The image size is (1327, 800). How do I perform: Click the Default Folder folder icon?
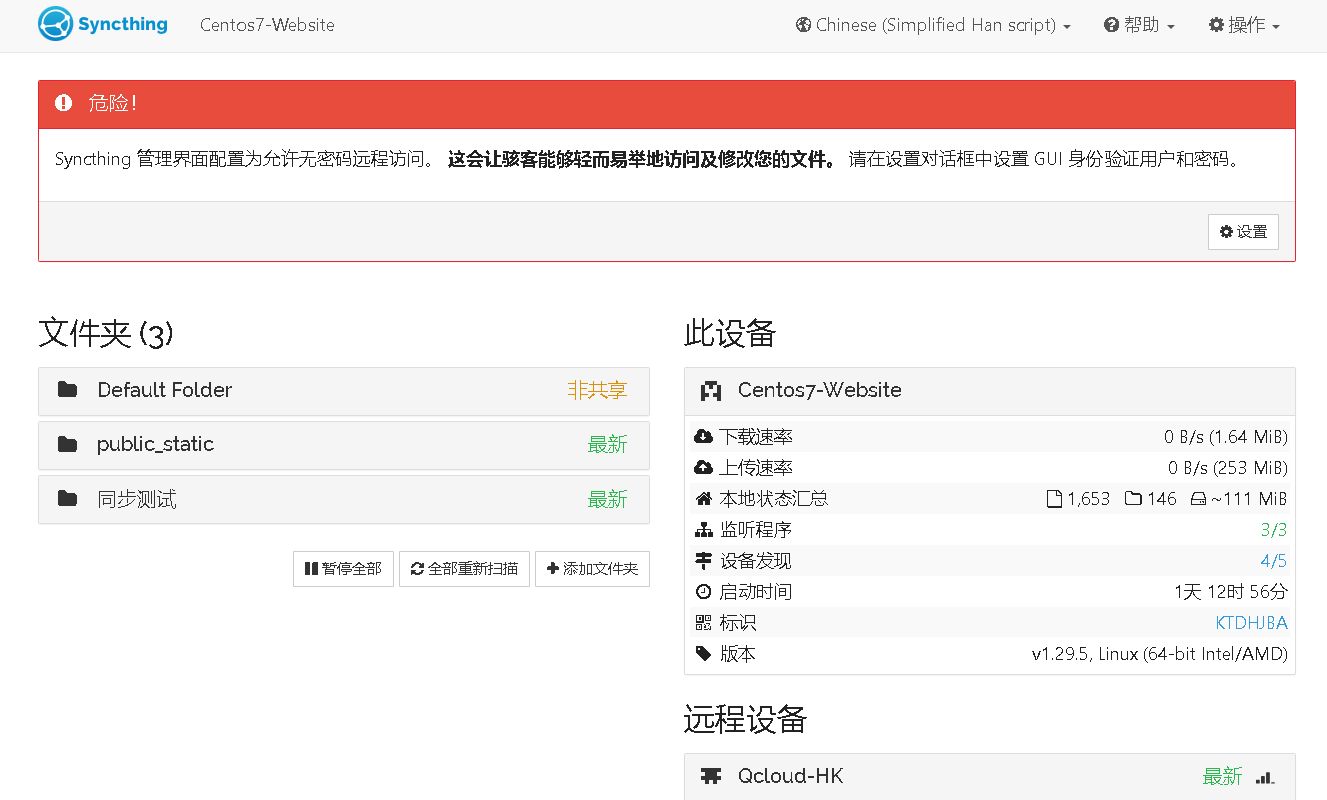point(67,390)
